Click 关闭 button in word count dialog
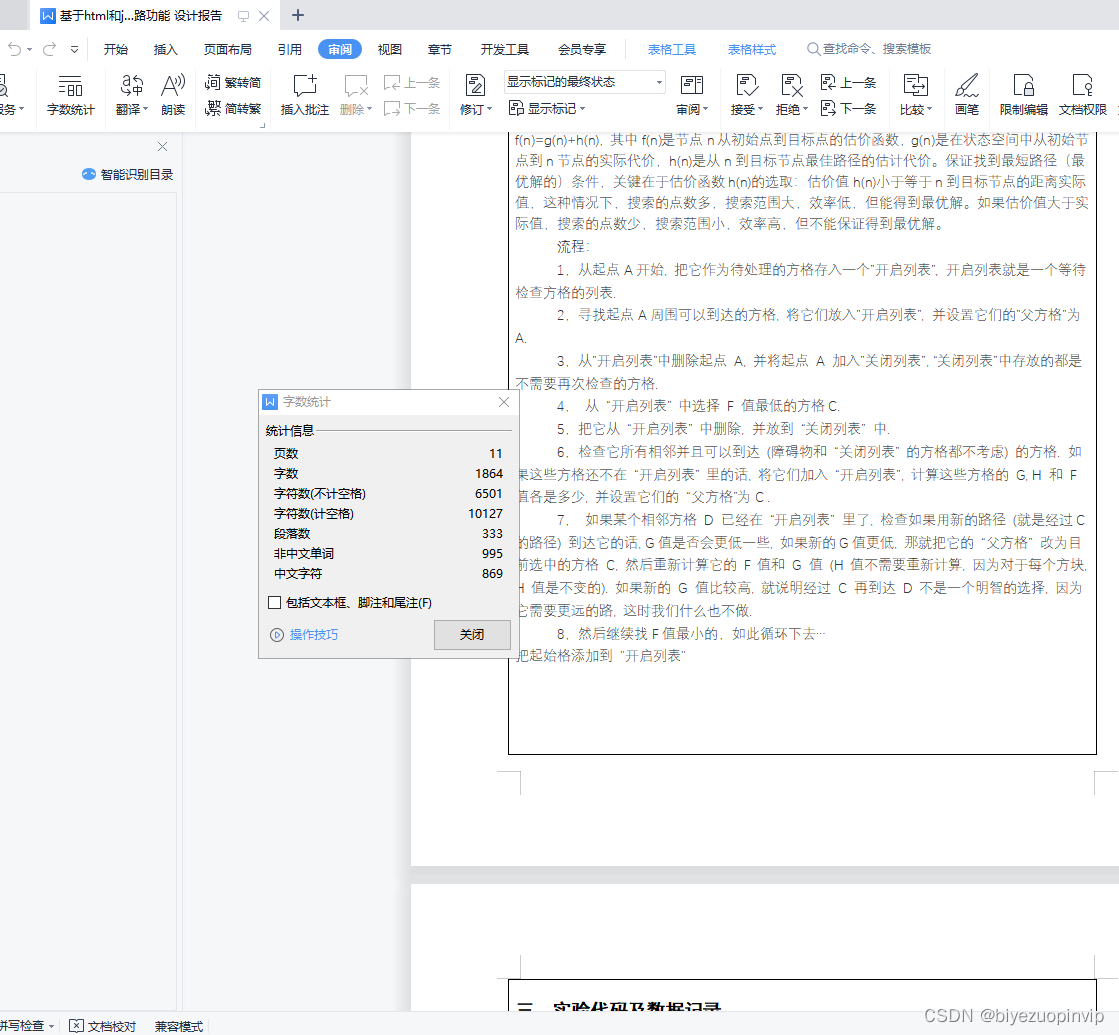 pyautogui.click(x=472, y=635)
